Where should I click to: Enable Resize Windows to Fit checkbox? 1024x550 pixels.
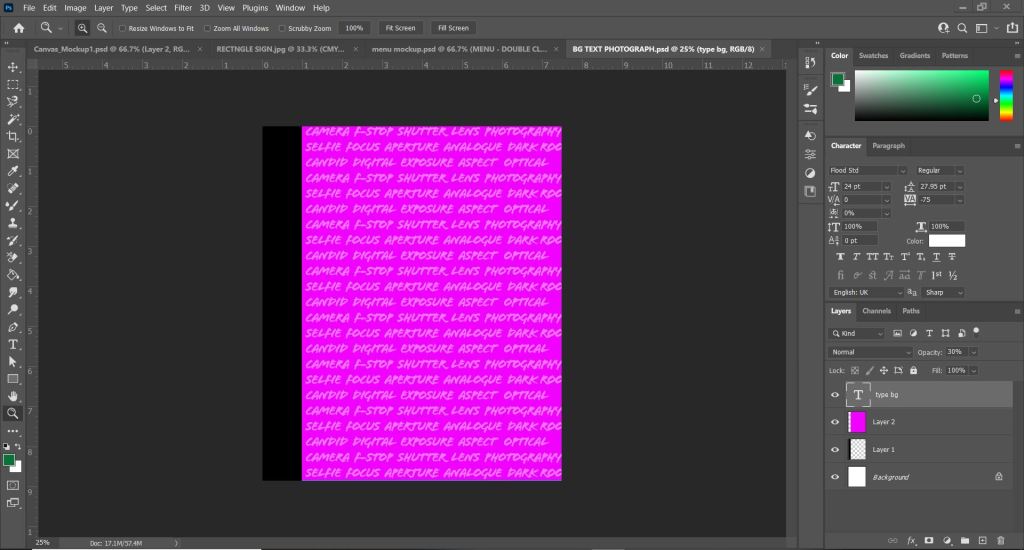pos(122,28)
